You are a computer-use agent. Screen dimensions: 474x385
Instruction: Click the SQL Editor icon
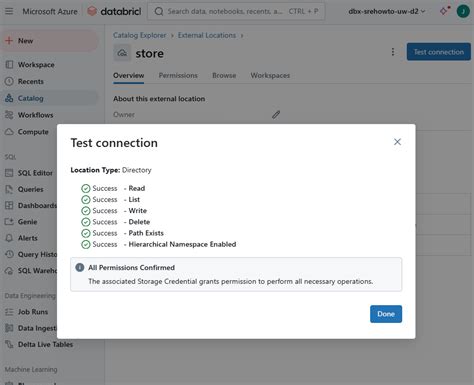click(x=9, y=173)
